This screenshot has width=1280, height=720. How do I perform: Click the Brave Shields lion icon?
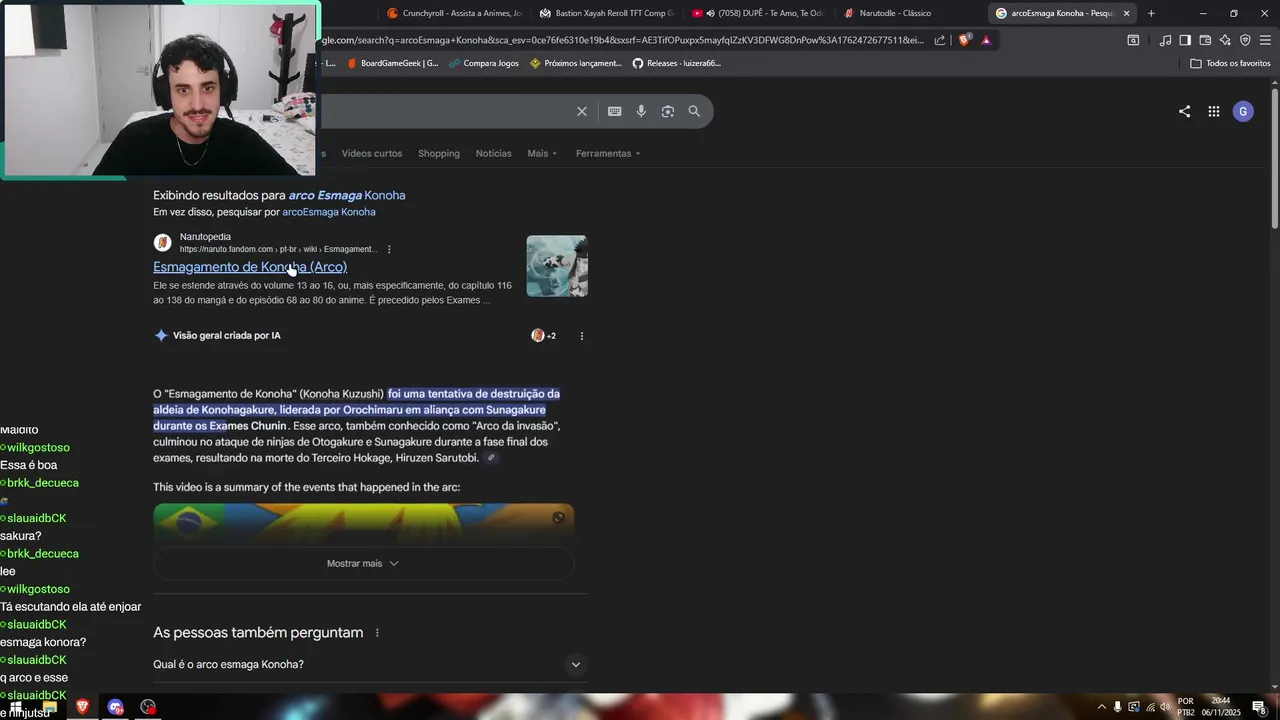(x=964, y=40)
